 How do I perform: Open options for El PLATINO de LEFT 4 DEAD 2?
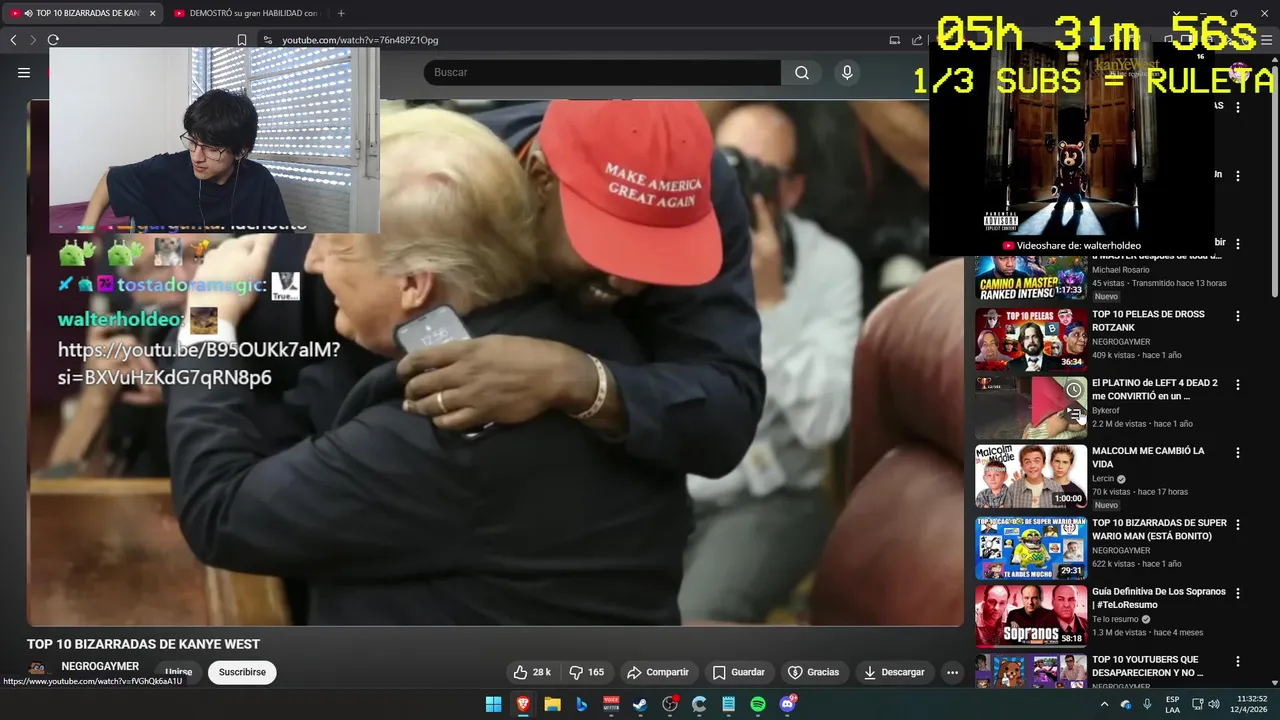click(1238, 385)
